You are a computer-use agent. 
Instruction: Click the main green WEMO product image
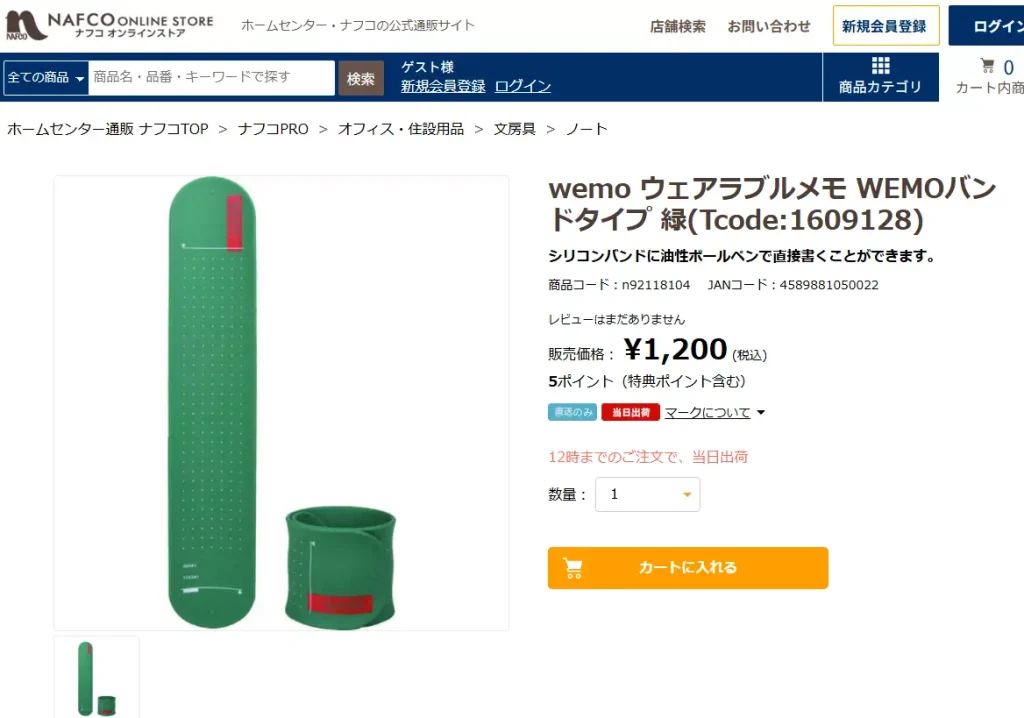coord(281,403)
